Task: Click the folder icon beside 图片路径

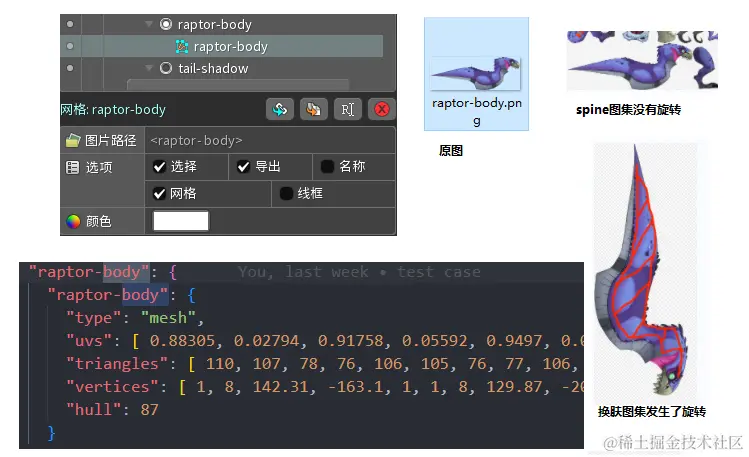Action: tap(73, 140)
